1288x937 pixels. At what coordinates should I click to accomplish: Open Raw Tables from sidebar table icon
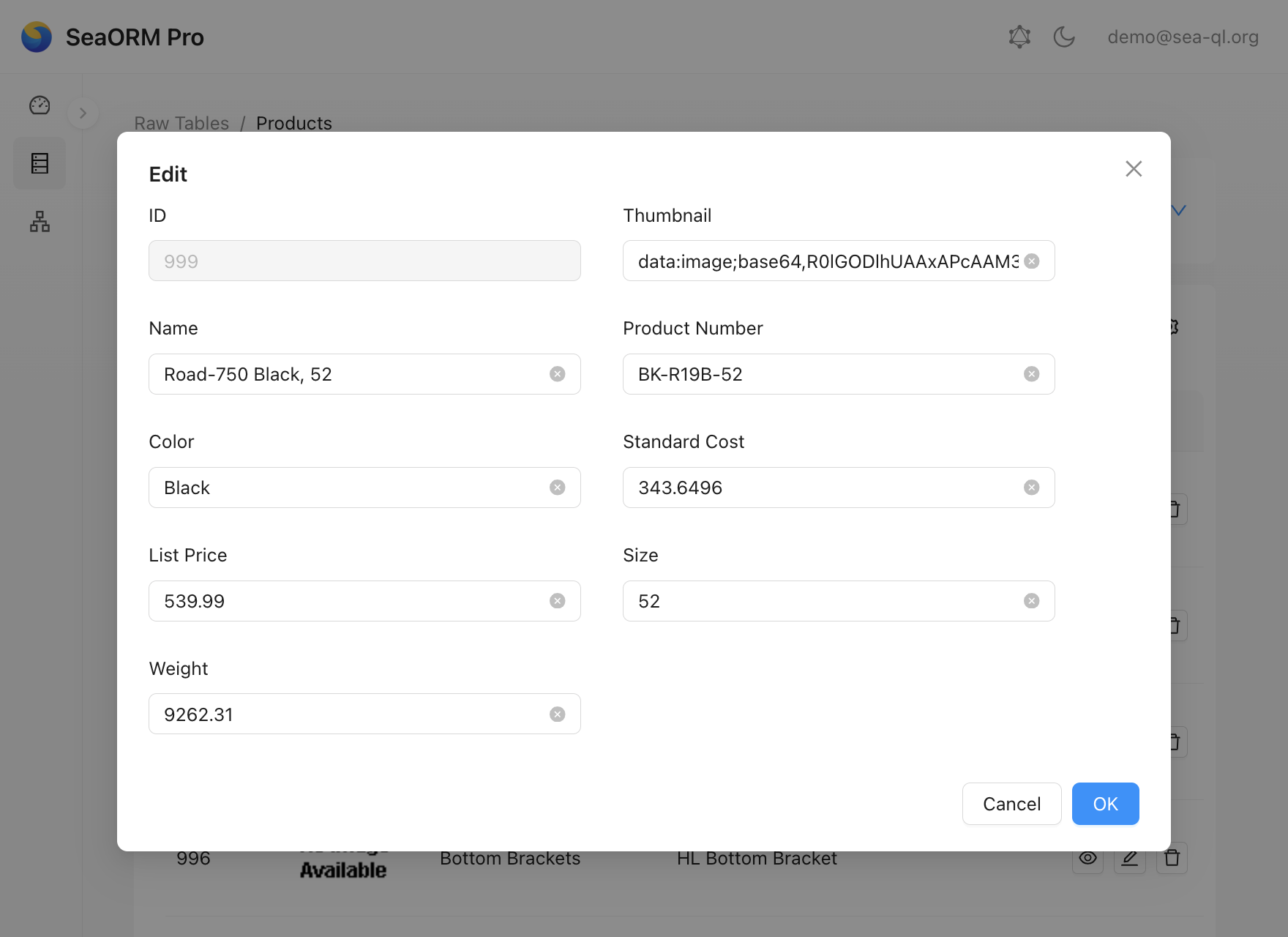(x=40, y=163)
